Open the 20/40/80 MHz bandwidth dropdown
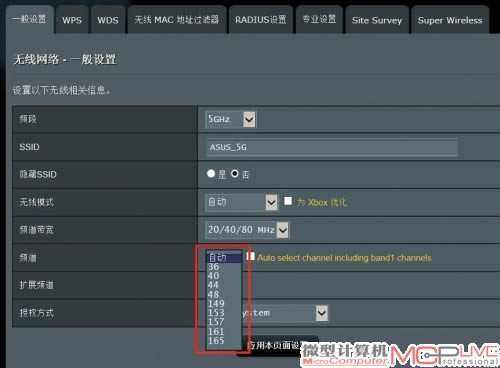Screen dimensions: 500x368 point(247,230)
